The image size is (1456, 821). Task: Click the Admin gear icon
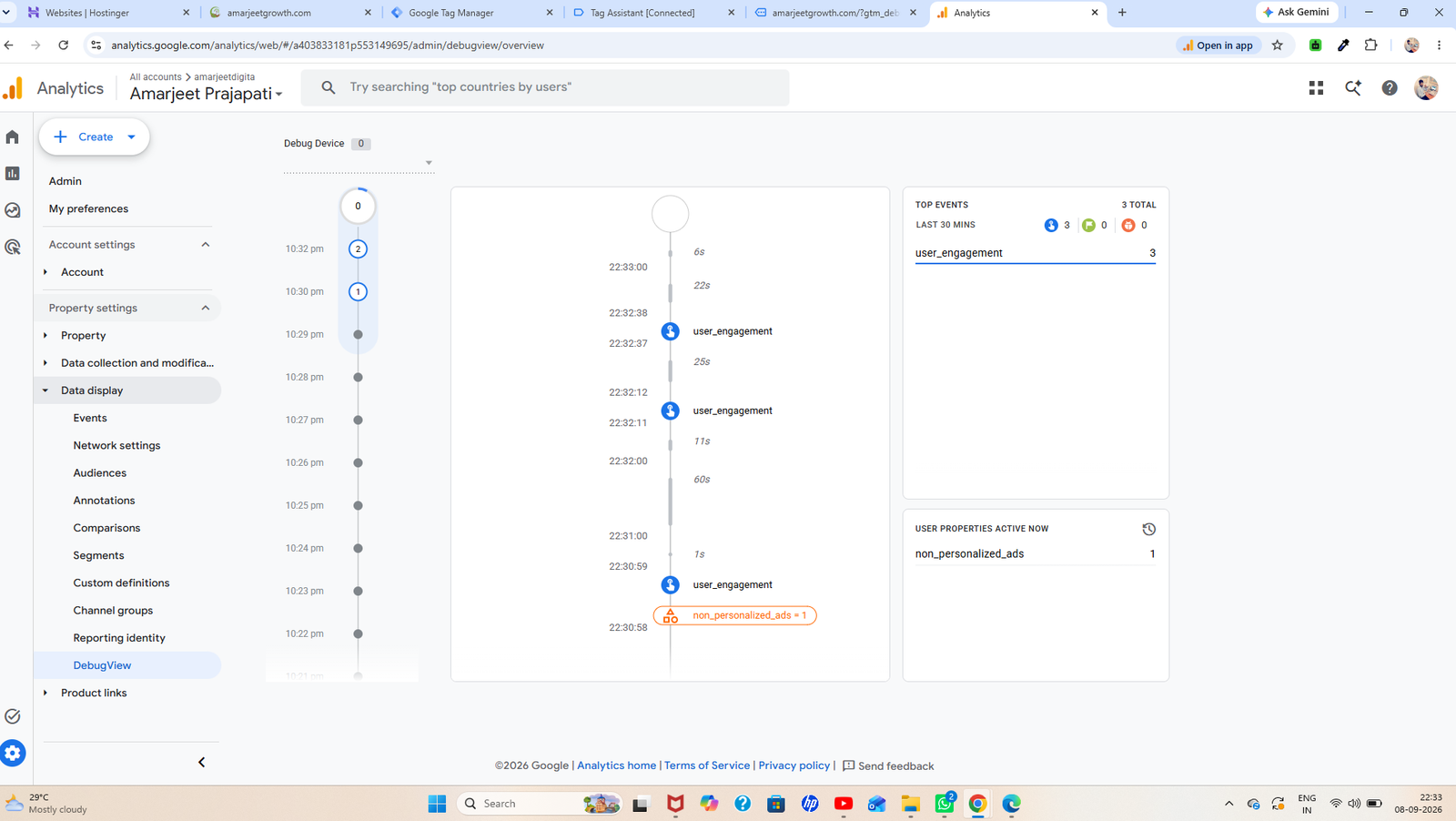tap(13, 754)
